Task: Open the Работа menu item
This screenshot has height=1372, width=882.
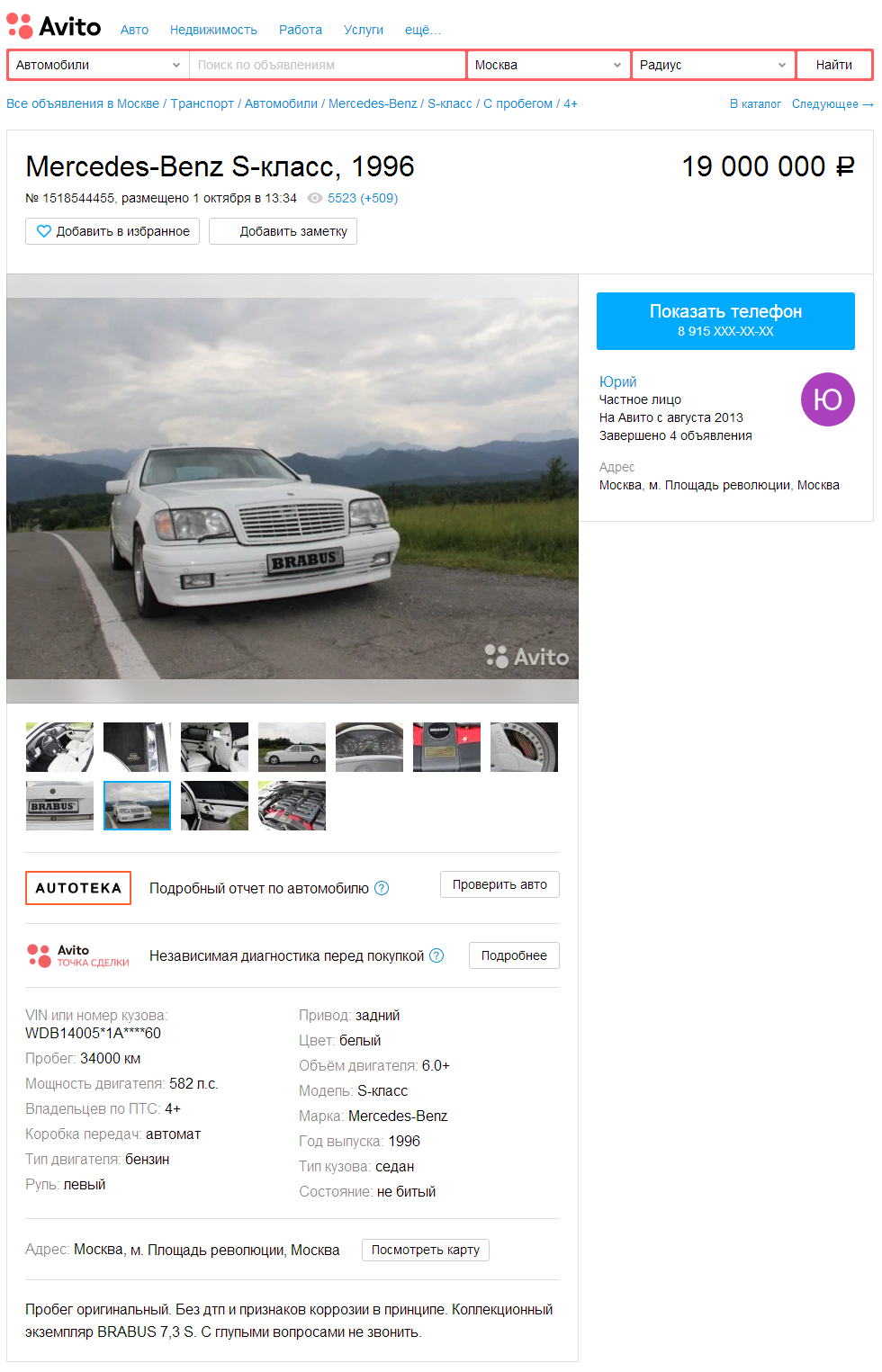Action: click(301, 30)
